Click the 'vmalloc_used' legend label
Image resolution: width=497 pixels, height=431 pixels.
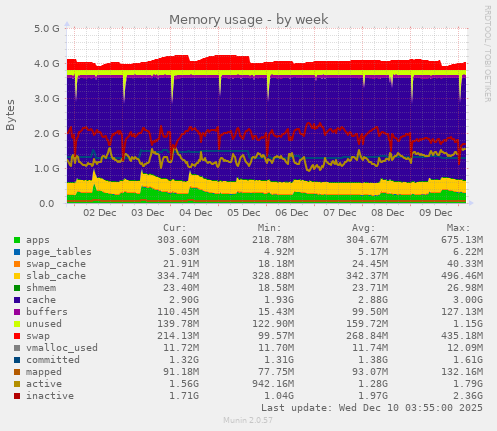(x=62, y=348)
